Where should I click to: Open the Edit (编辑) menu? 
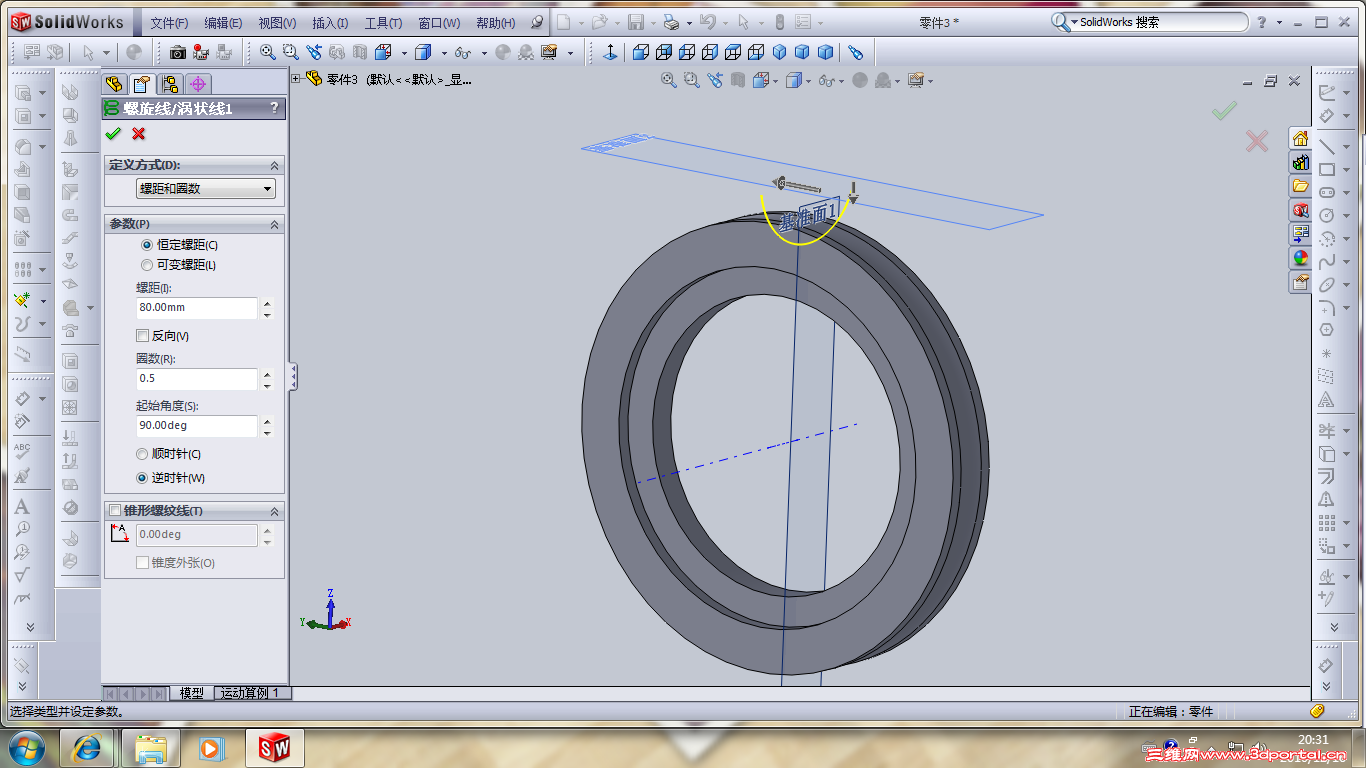coord(223,23)
